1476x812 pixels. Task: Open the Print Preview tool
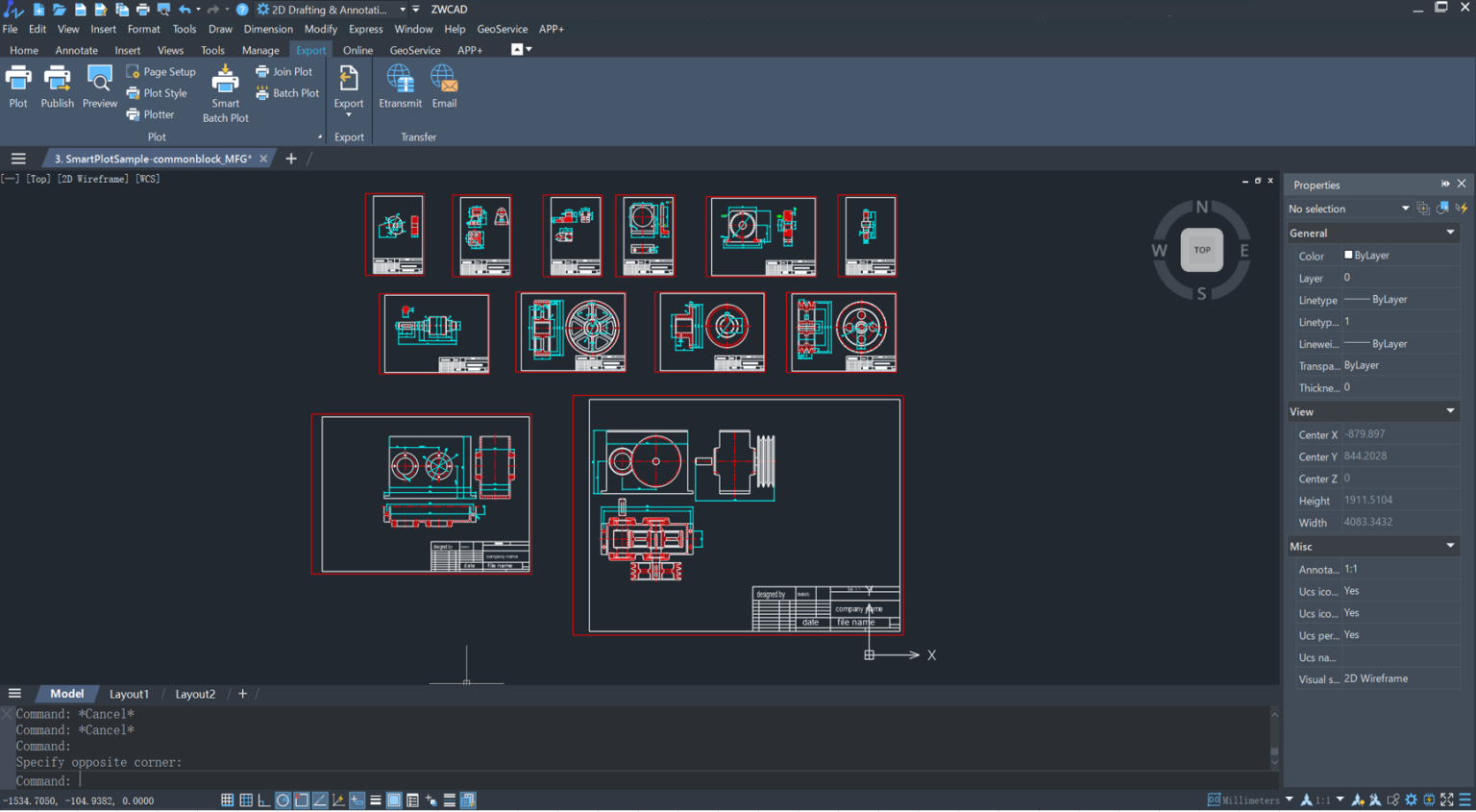[99, 86]
